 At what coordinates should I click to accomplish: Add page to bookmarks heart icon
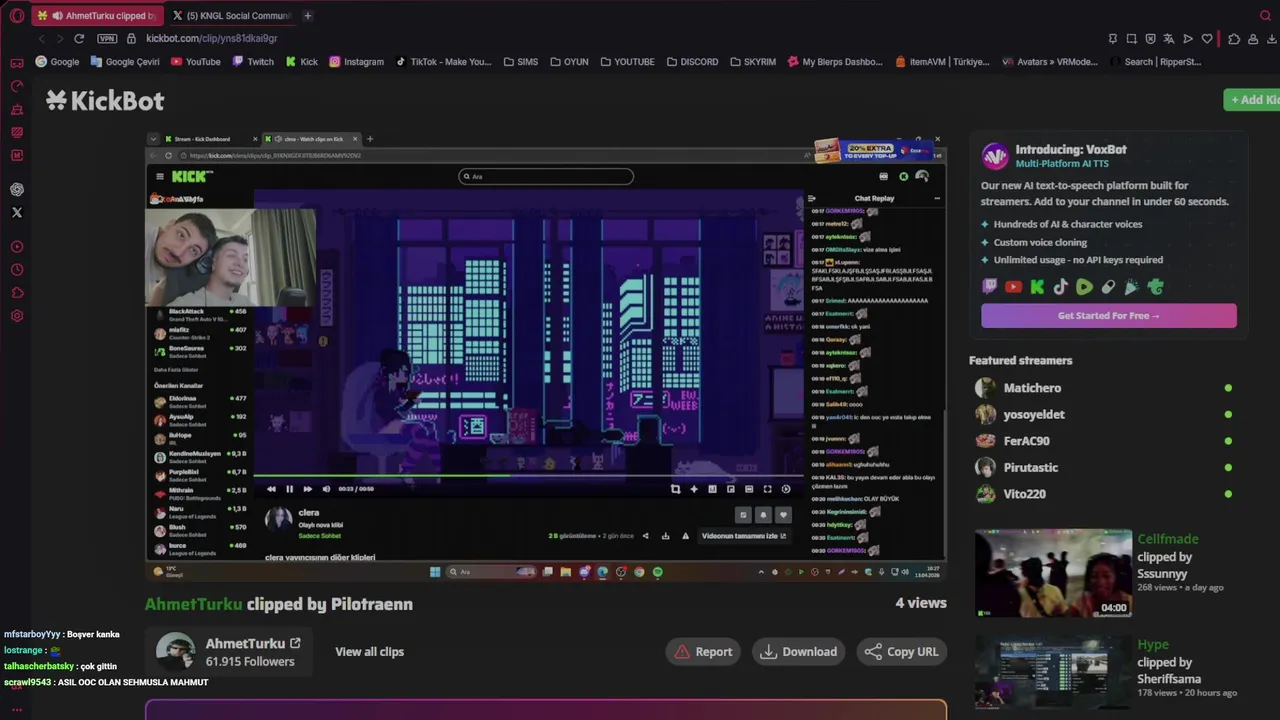[1207, 38]
